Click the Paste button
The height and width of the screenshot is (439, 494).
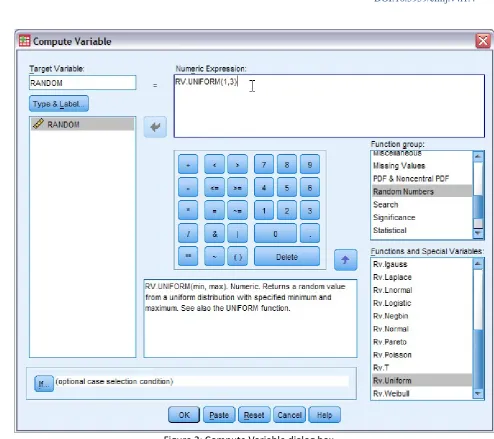(x=219, y=415)
